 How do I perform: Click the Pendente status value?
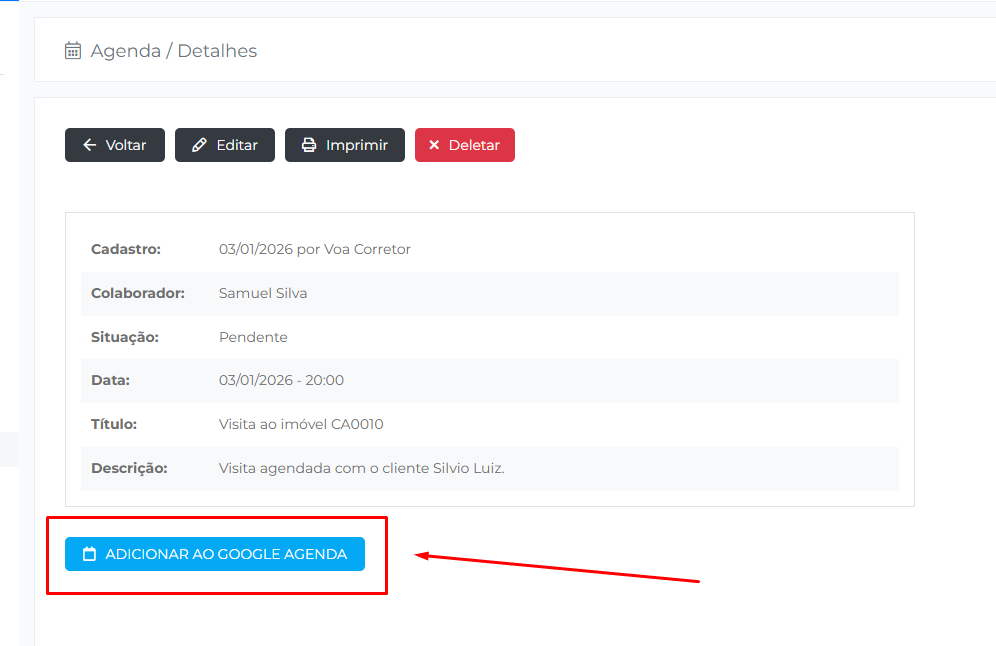coord(253,337)
